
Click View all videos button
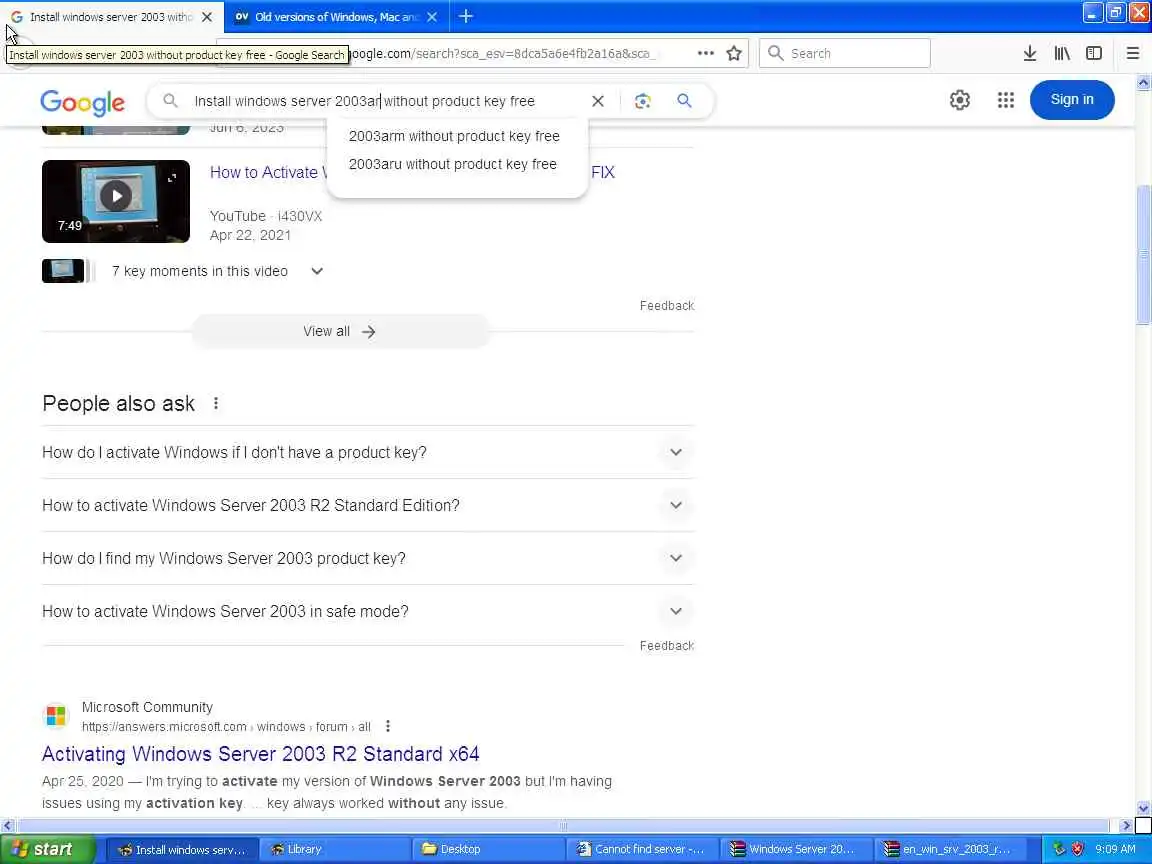339,331
